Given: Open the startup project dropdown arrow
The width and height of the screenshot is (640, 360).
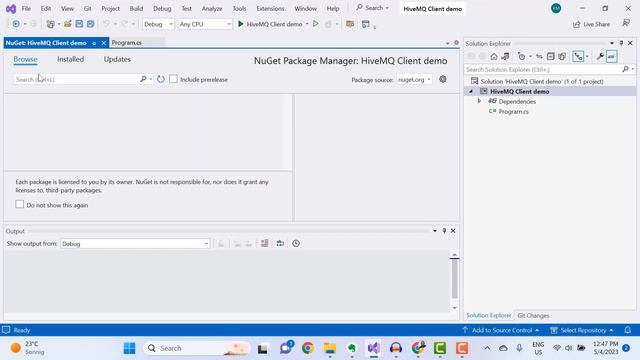Looking at the screenshot, I should (x=307, y=24).
